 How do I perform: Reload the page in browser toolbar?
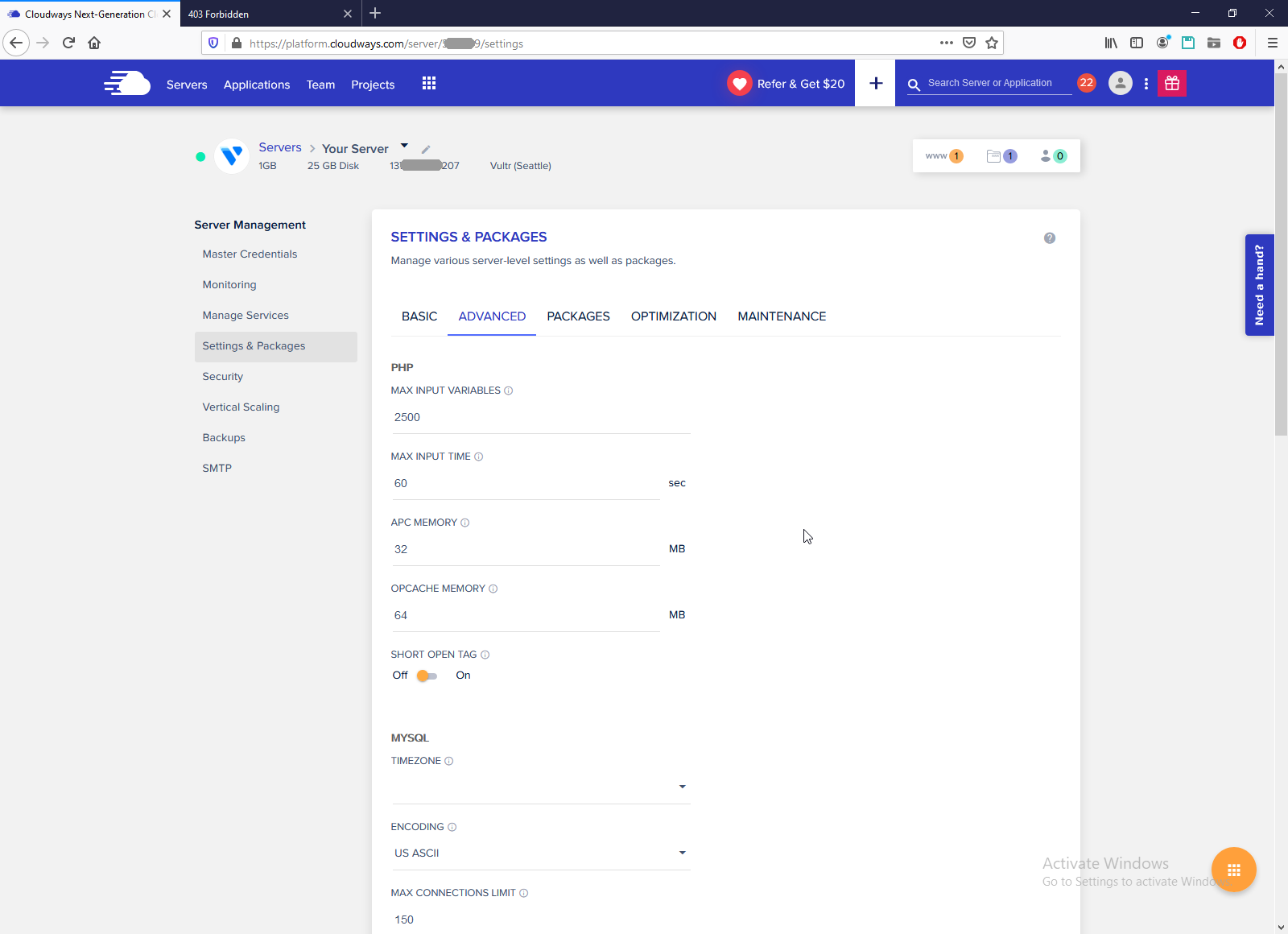coord(68,43)
